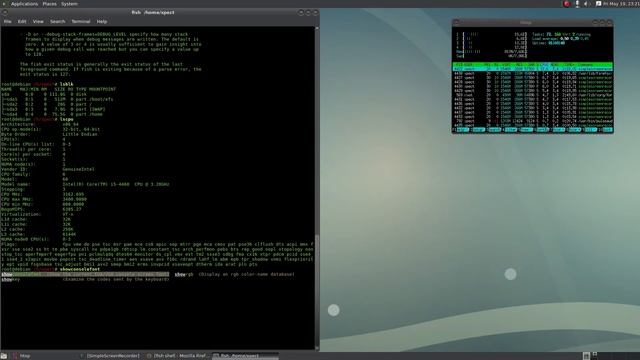Click the 'showconsolefont' typed command text
The height and width of the screenshot is (360, 640).
coord(80,269)
